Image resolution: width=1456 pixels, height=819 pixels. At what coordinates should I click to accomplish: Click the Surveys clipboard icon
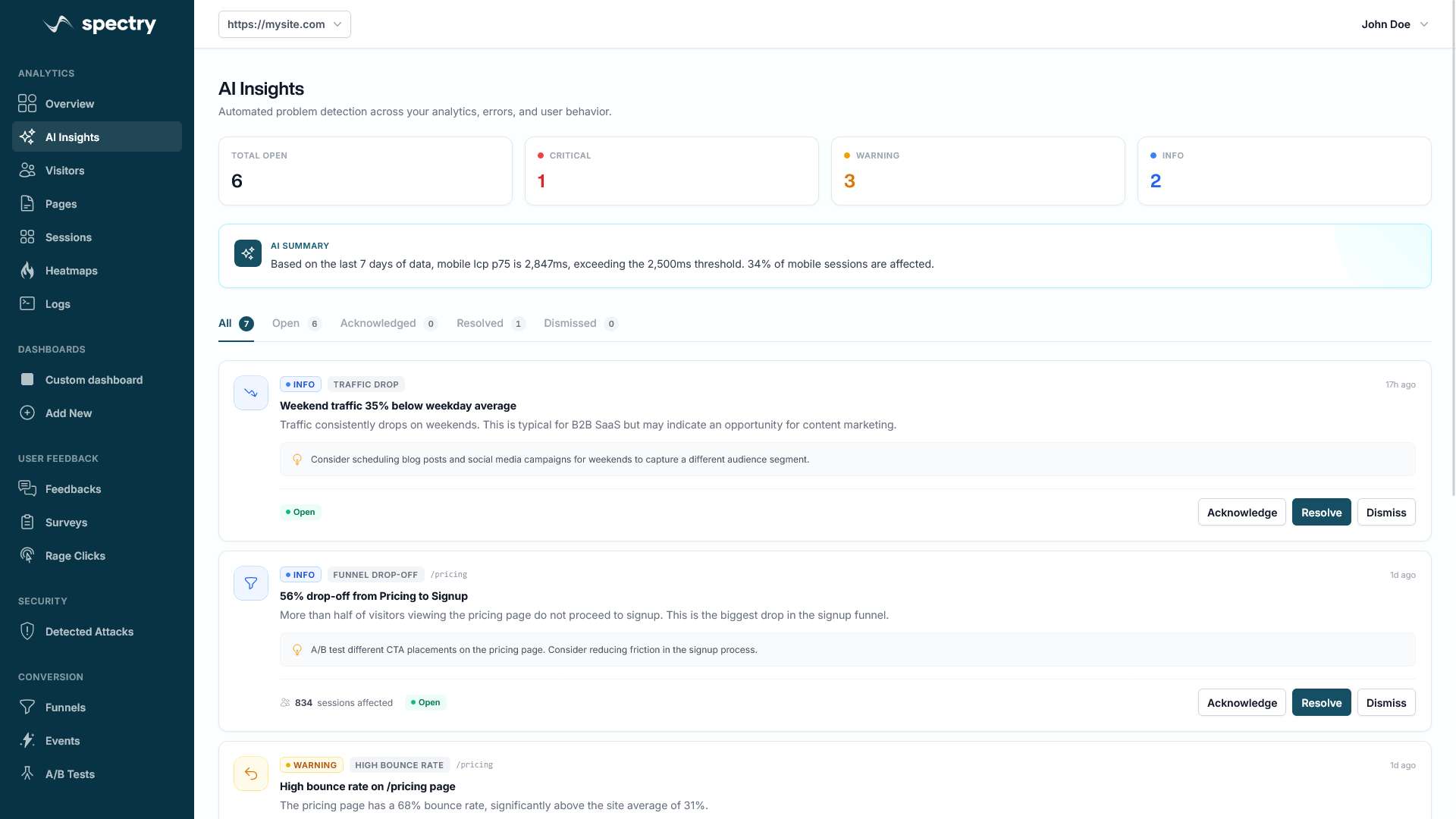point(27,522)
